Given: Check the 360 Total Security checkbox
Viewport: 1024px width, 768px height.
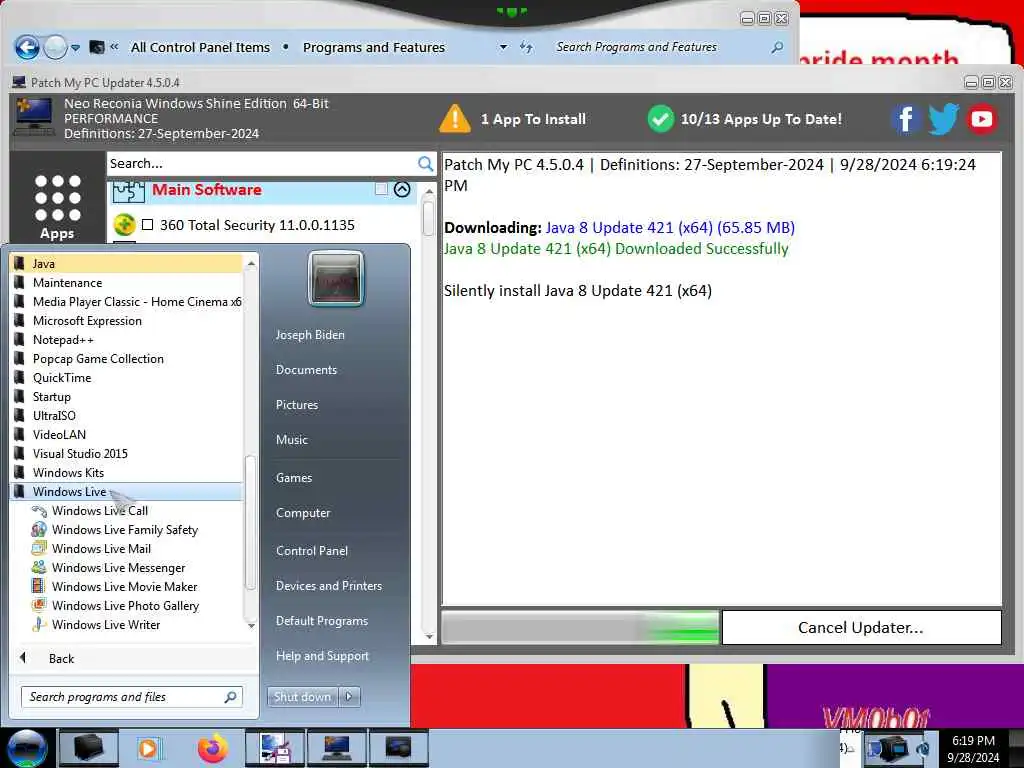Looking at the screenshot, I should click(148, 225).
